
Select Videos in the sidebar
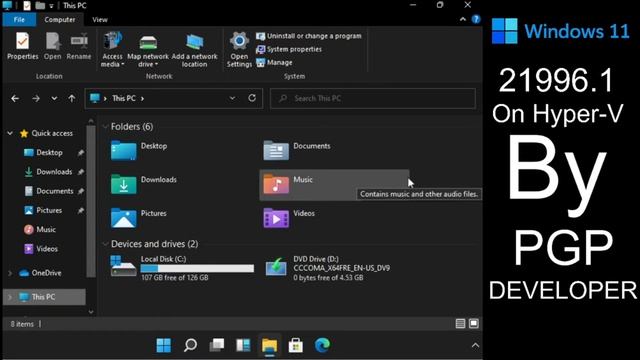point(47,249)
